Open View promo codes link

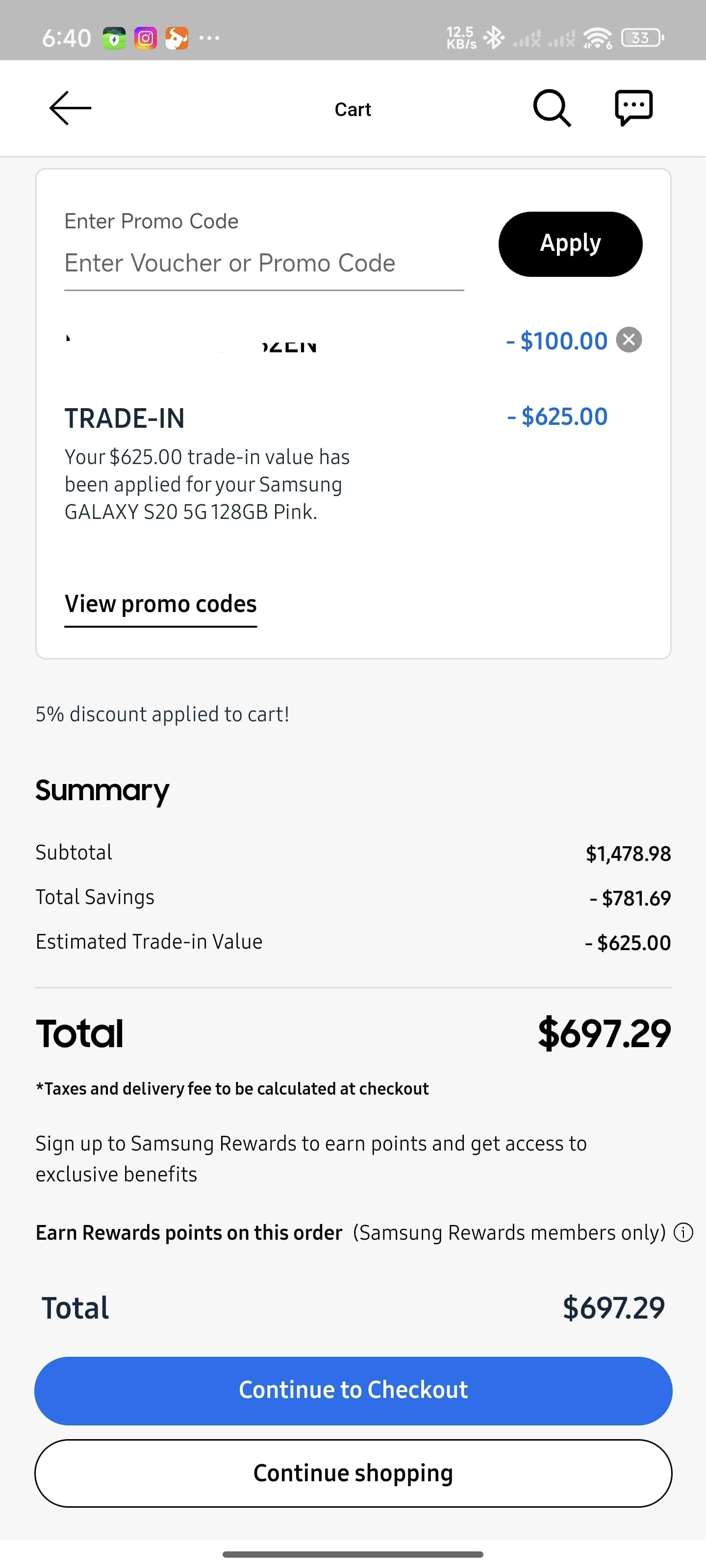161,604
